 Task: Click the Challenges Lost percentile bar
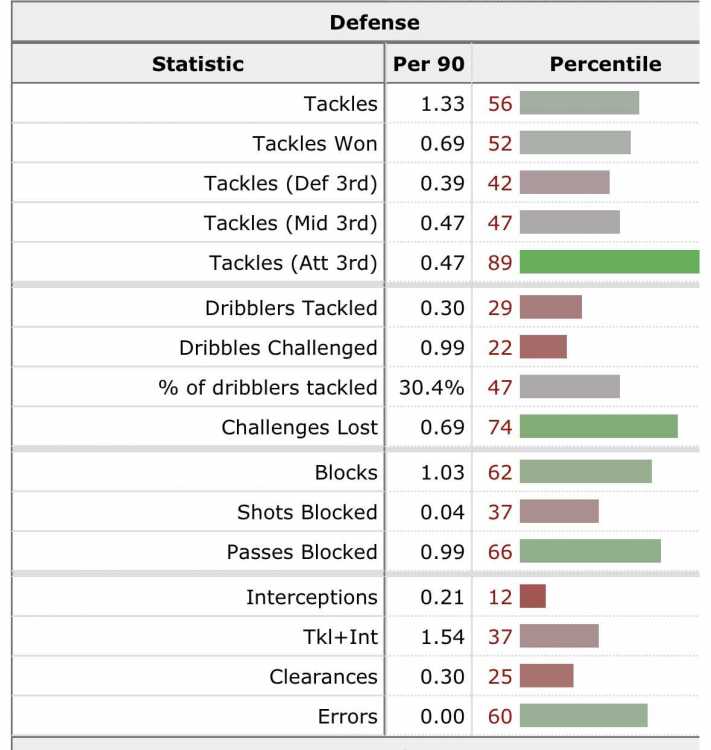point(599,426)
